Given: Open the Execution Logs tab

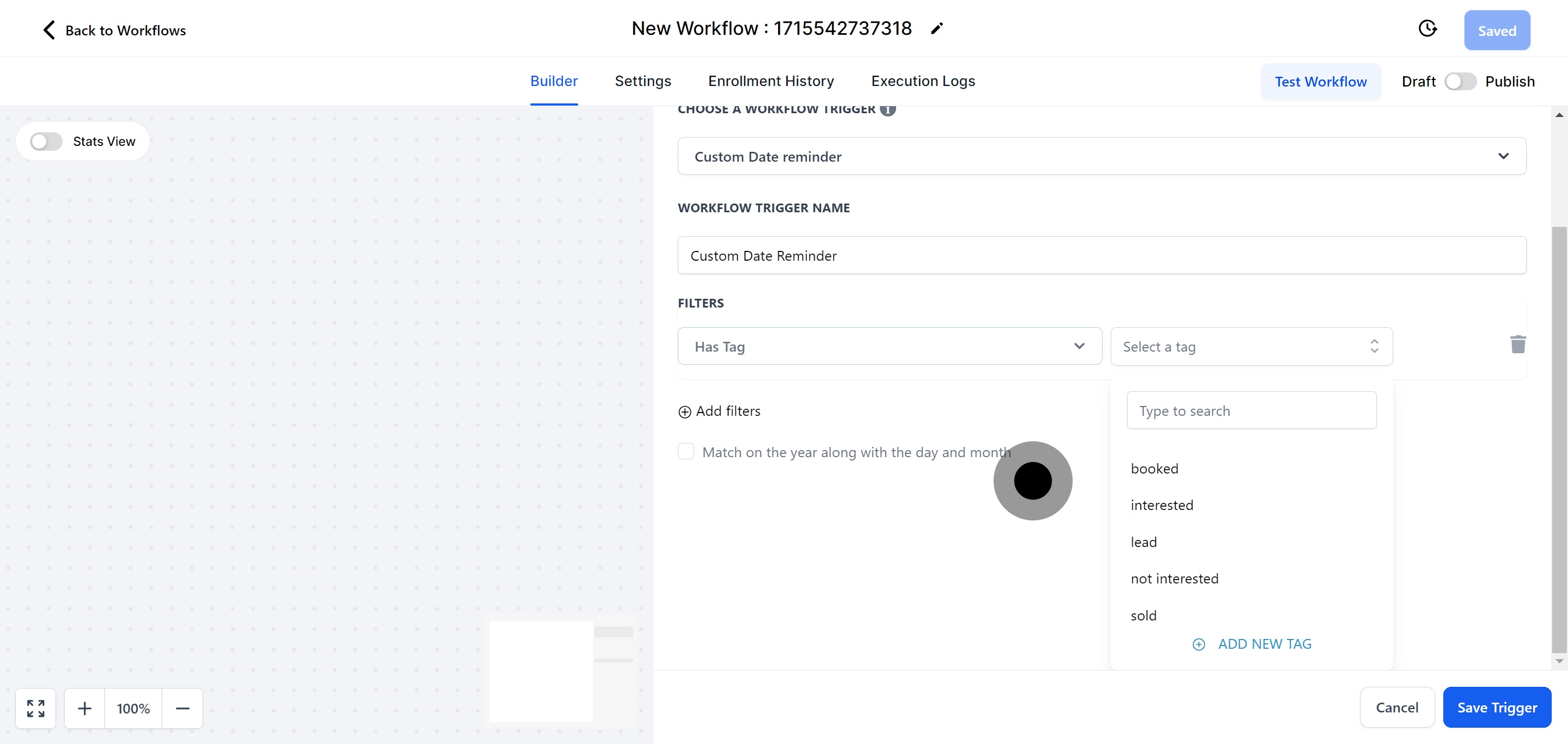Looking at the screenshot, I should 922,81.
